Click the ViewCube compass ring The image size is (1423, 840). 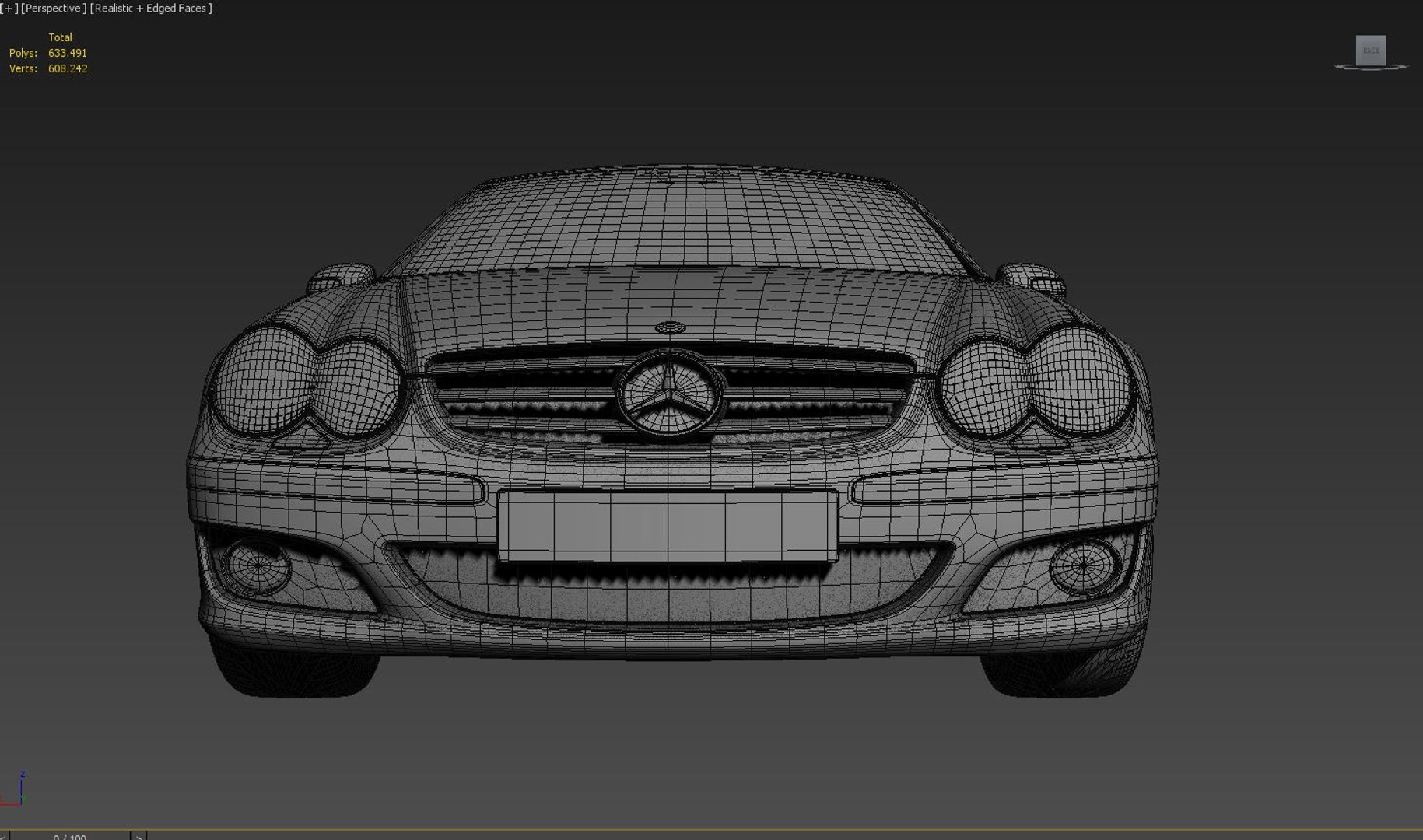[x=1371, y=68]
